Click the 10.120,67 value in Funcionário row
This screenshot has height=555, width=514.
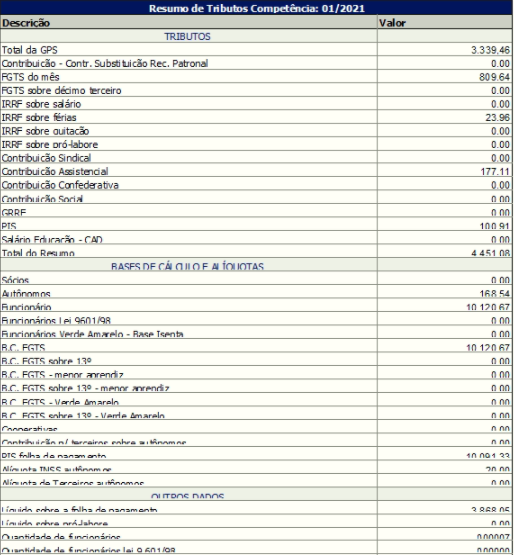(488, 307)
